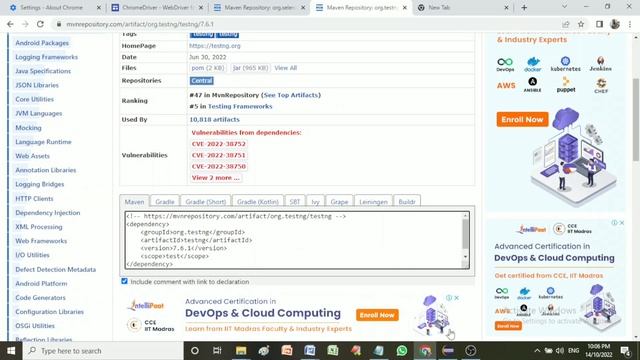
Task: Open Testing Frameworks ranking link
Action: (x=240, y=107)
